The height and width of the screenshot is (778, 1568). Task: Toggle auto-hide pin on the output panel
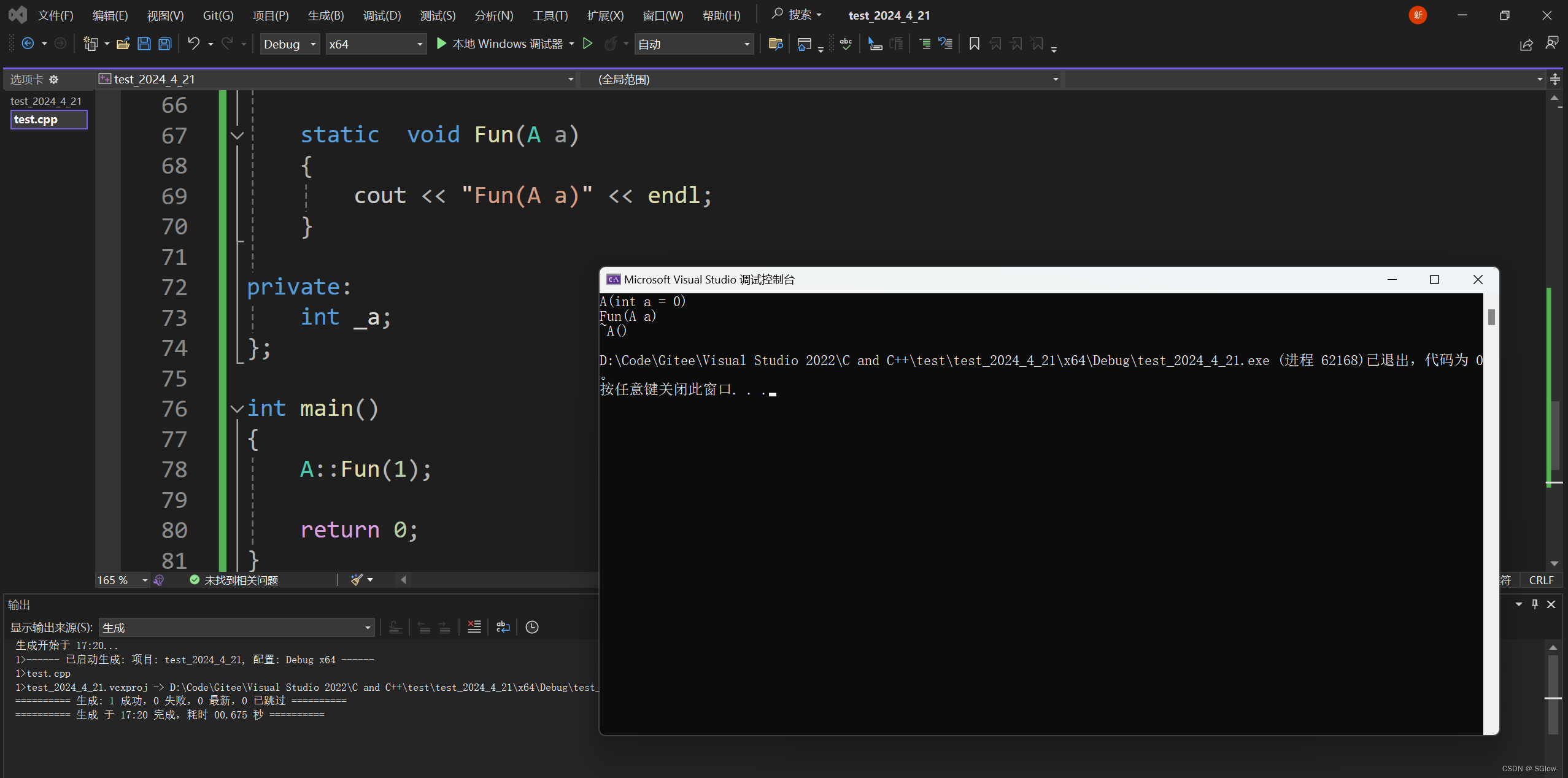[x=1534, y=604]
